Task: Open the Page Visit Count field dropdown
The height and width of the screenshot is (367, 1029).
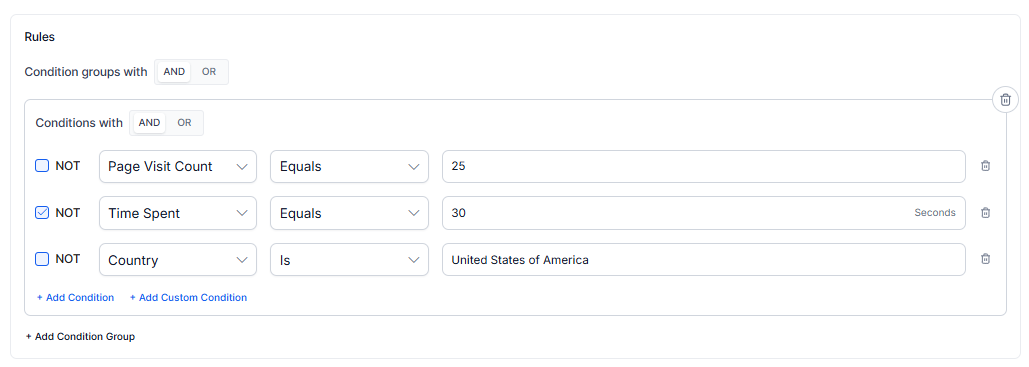Action: point(178,167)
